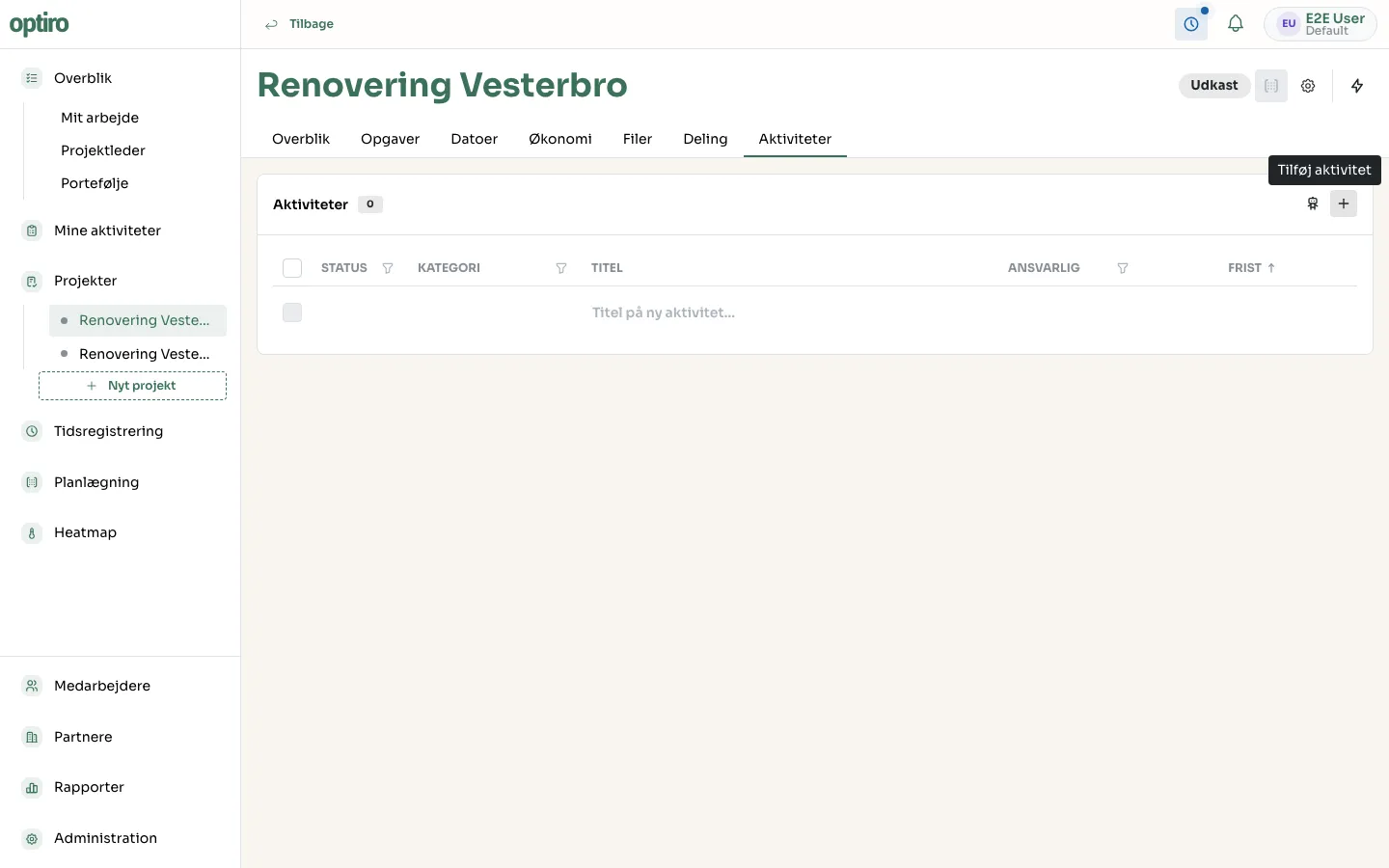This screenshot has width=1389, height=868.
Task: Select the Overblik tab under project title
Action: pyautogui.click(x=301, y=139)
